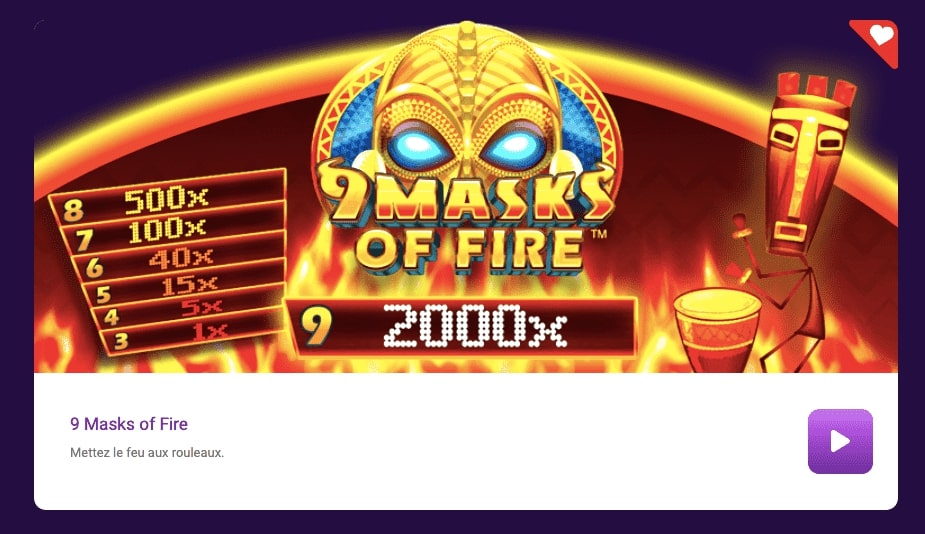Click the golden drum graphic
Screen dimensions: 925x534
pos(717,330)
